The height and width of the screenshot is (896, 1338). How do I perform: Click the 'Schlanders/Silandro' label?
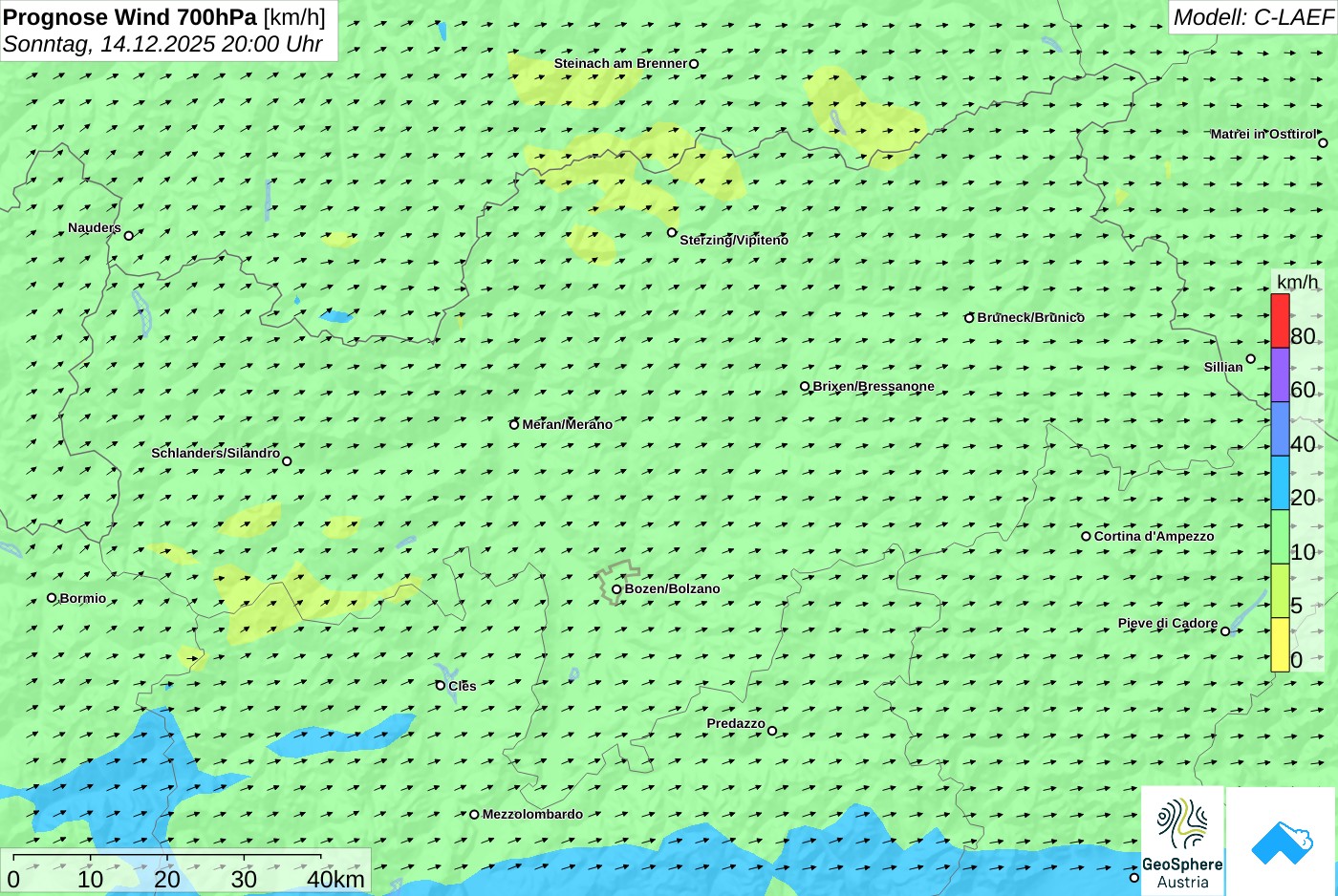point(215,453)
